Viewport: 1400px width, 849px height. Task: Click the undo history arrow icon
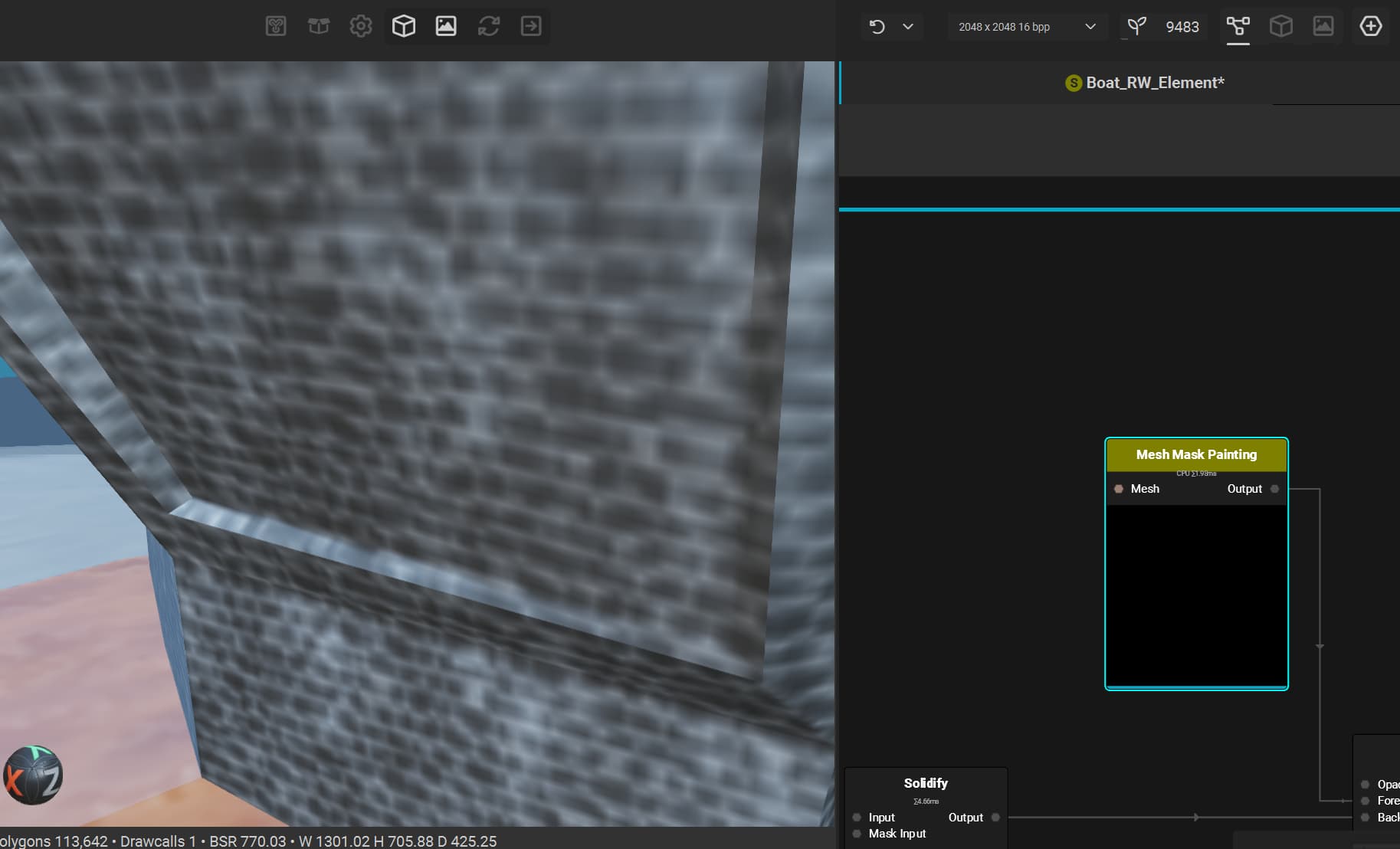[x=877, y=27]
